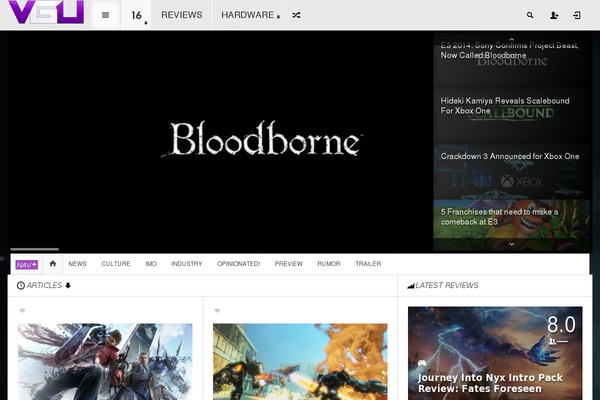The height and width of the screenshot is (400, 600).
Task: Like the first article with heart icon
Action: (x=22, y=311)
